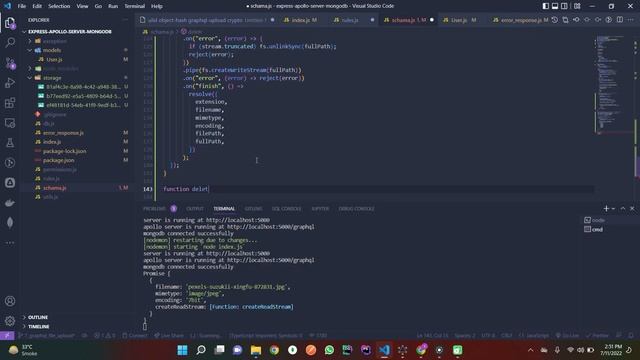640x360 pixels.
Task: Switch to the rules.js editor tab
Action: pos(350,20)
